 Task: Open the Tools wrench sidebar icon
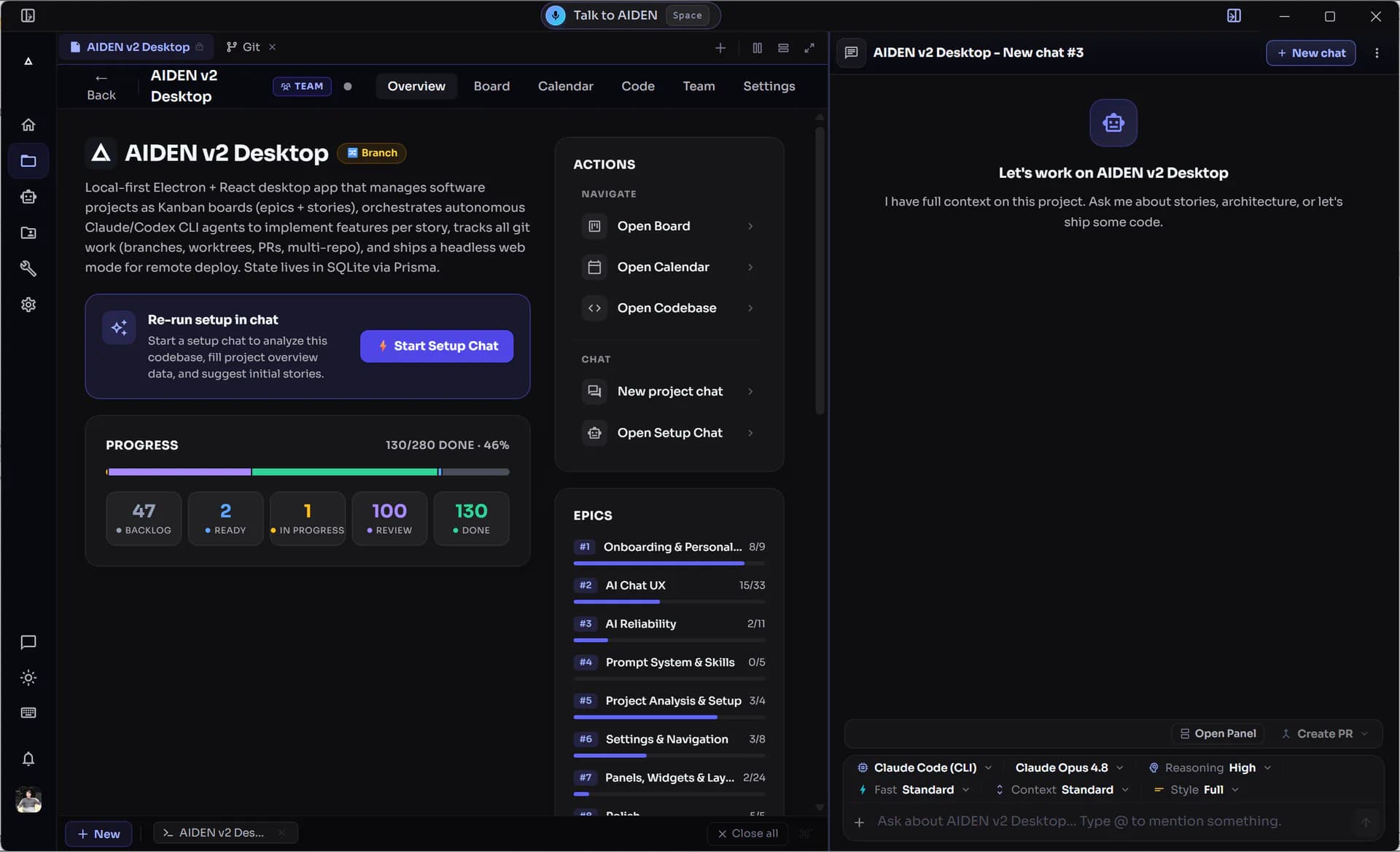click(28, 268)
